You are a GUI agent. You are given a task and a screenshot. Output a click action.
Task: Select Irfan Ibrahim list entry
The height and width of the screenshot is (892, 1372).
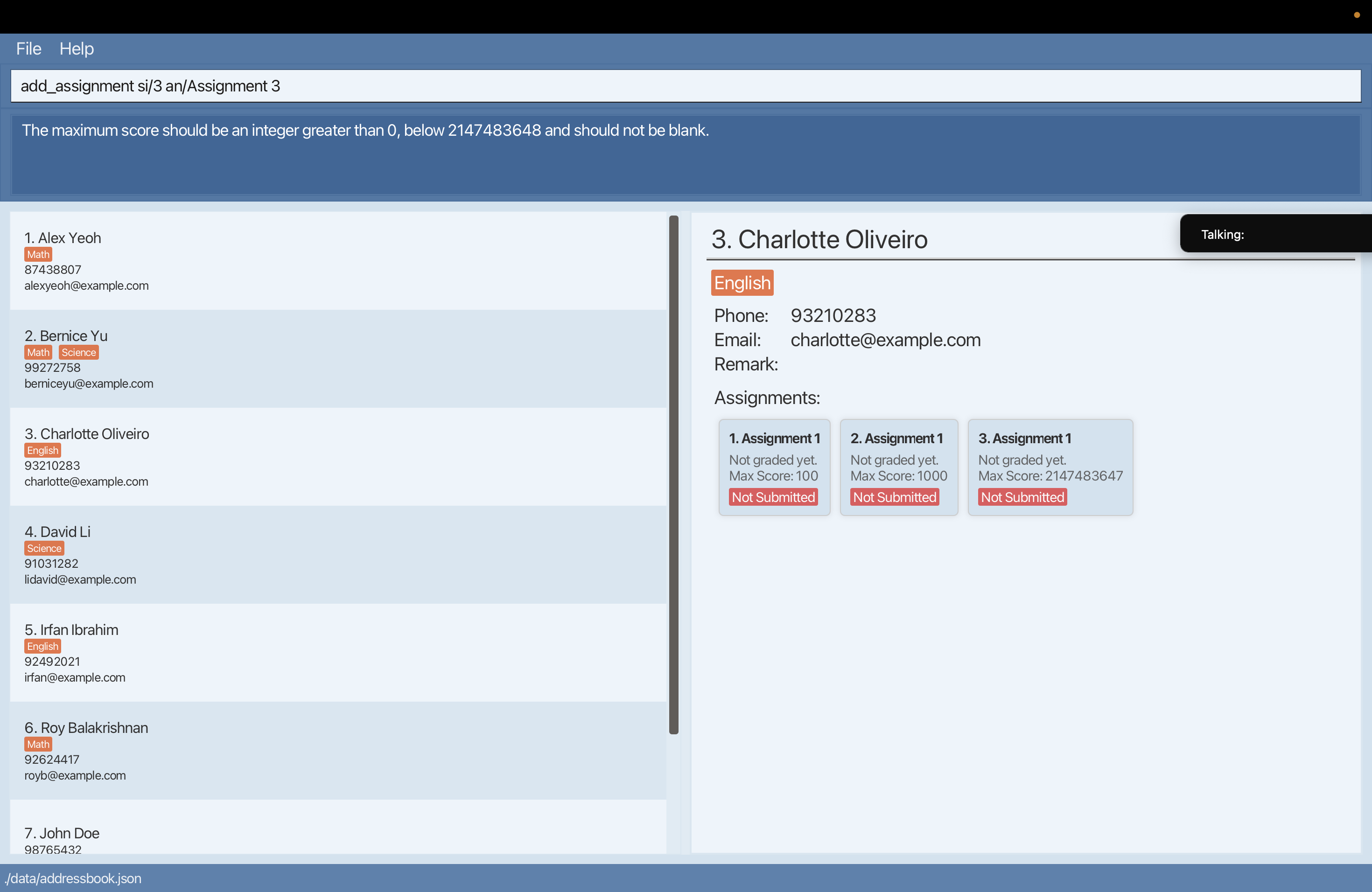(x=337, y=653)
